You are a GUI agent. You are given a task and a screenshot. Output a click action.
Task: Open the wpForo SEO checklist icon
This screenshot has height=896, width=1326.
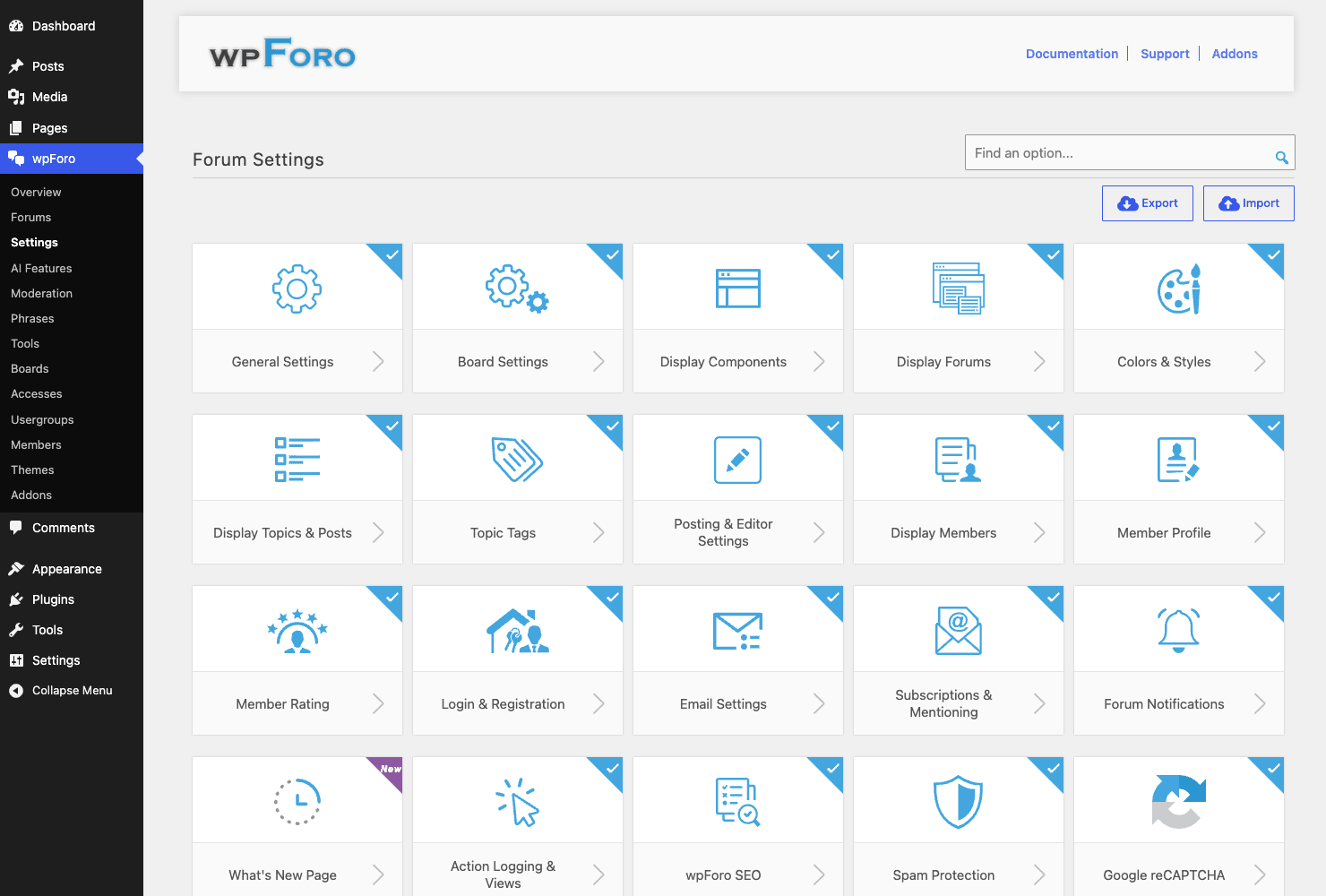tap(738, 802)
